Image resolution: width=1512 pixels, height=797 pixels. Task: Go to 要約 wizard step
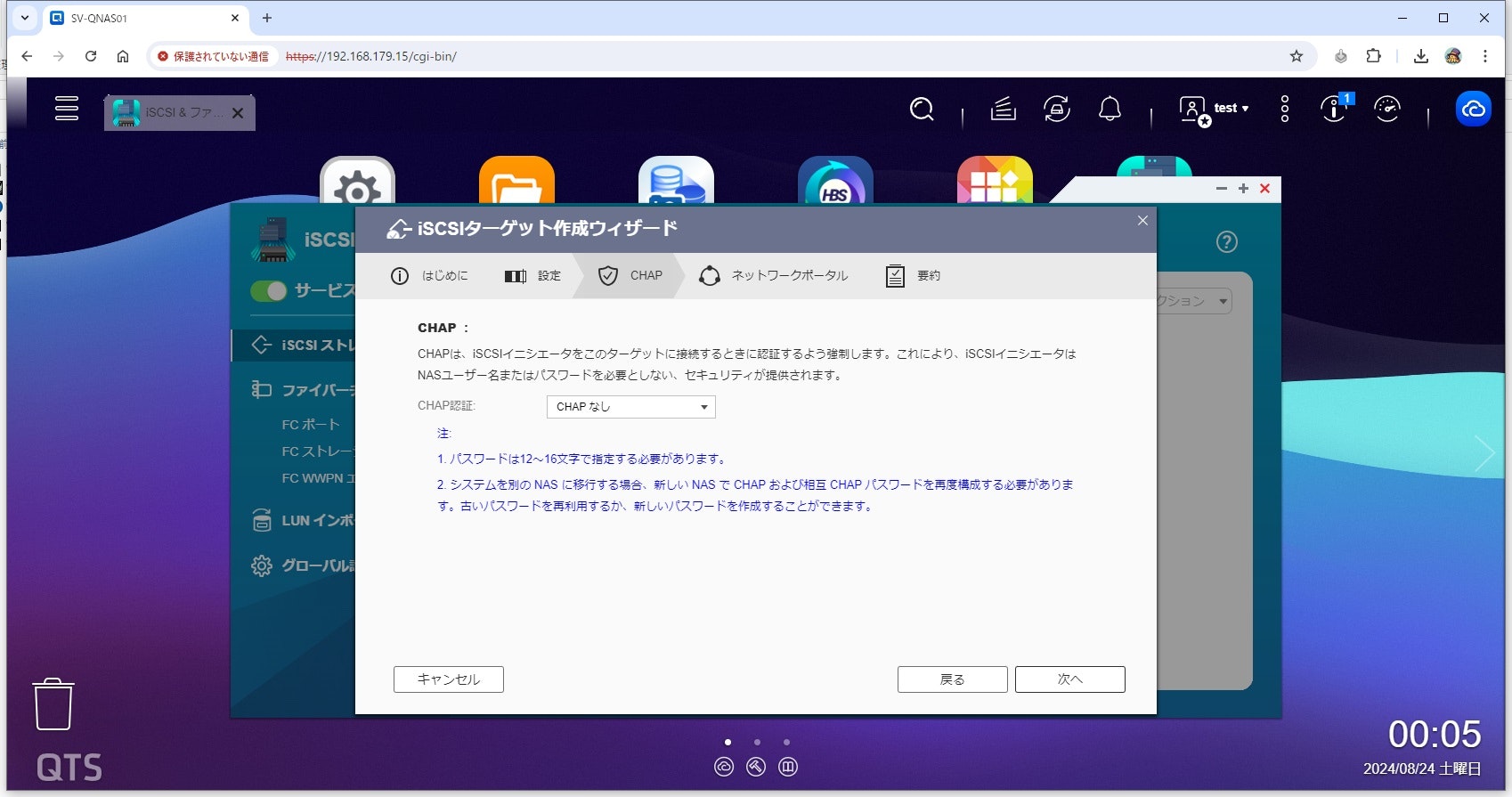913,276
